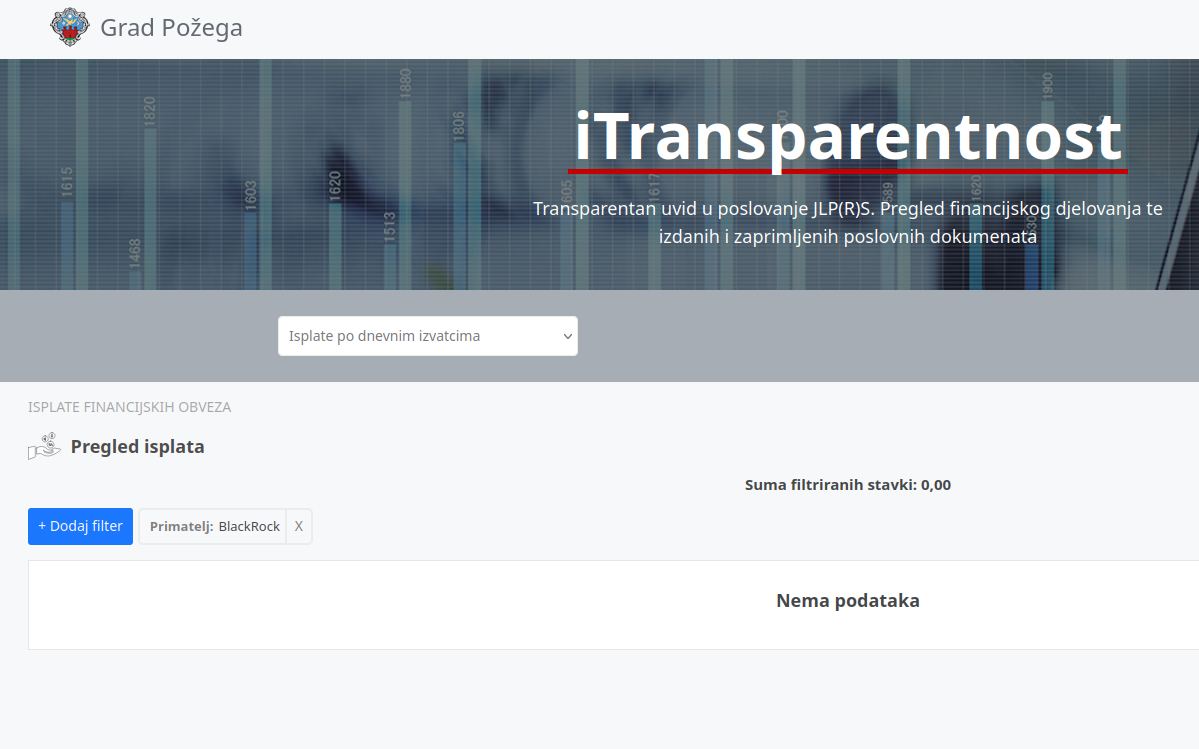Click the Primatelj: label inside the filter chip
This screenshot has width=1199, height=749.
tap(181, 526)
